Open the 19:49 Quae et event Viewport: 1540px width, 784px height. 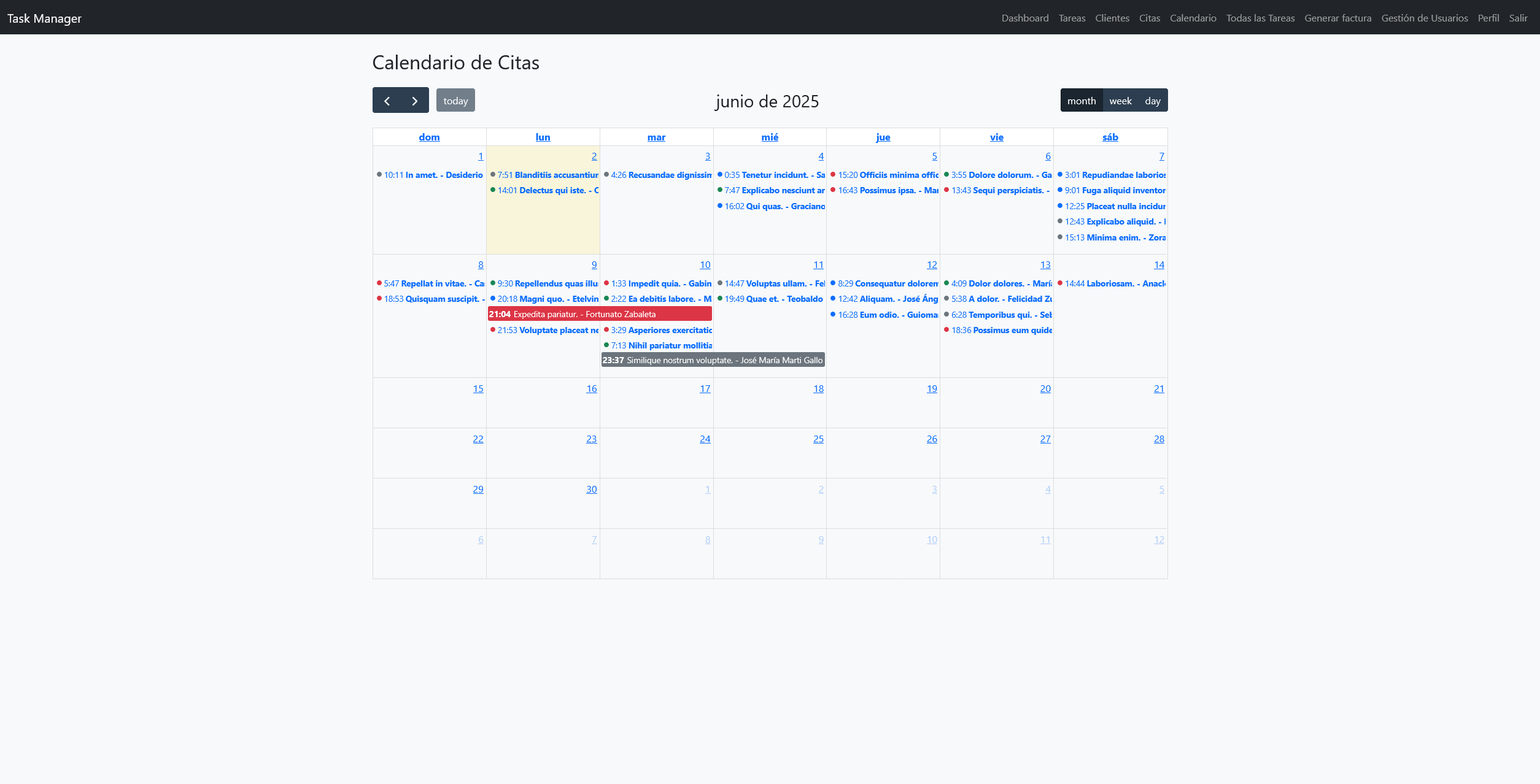[770, 299]
